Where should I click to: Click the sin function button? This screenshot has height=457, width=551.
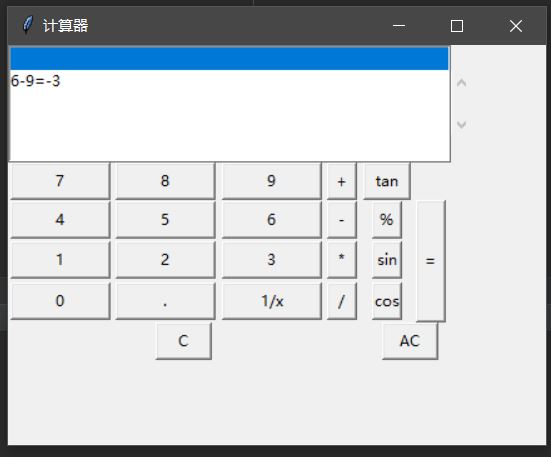click(387, 260)
